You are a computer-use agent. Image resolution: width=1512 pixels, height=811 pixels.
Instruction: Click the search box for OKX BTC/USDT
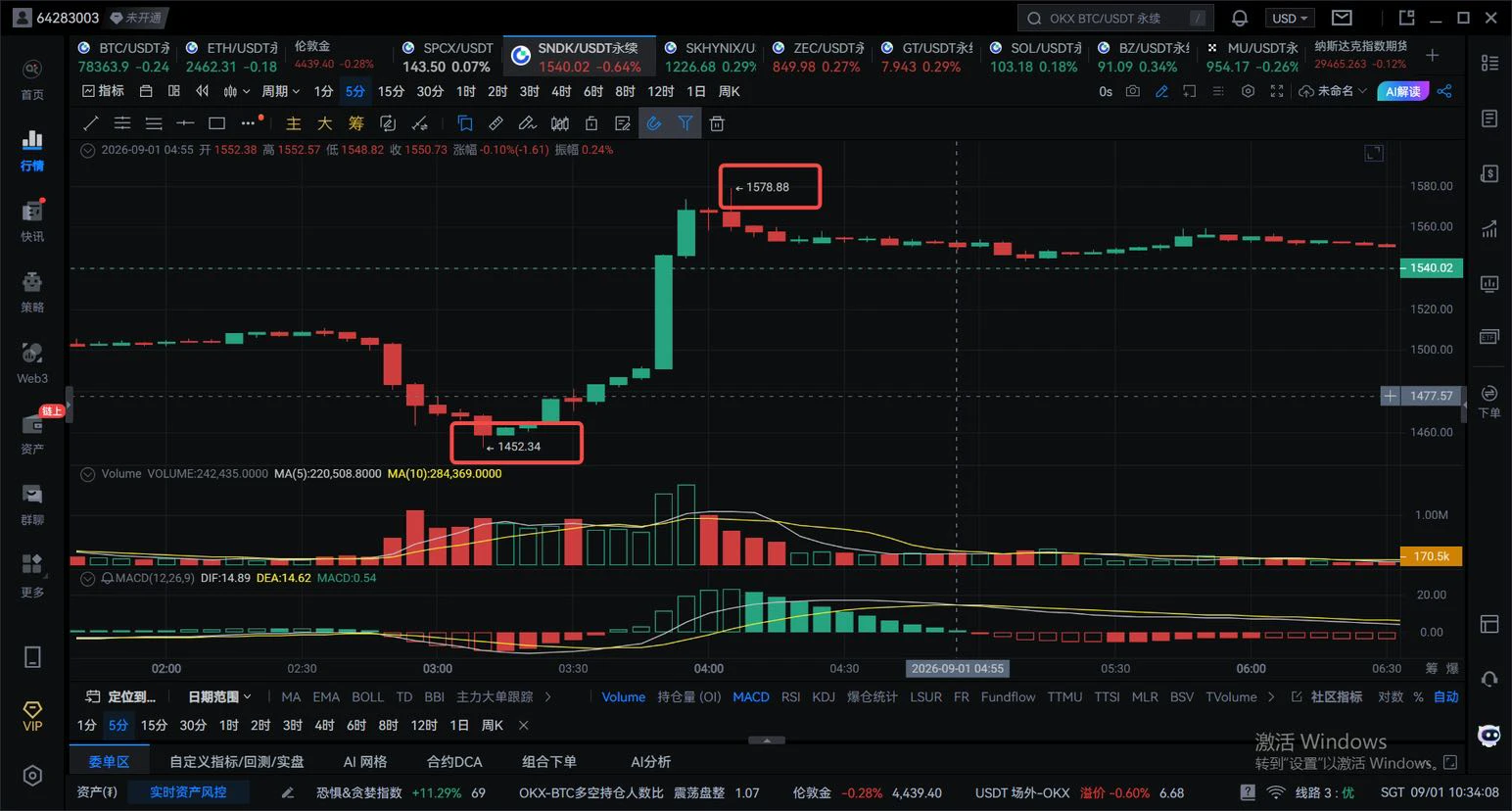(1115, 18)
